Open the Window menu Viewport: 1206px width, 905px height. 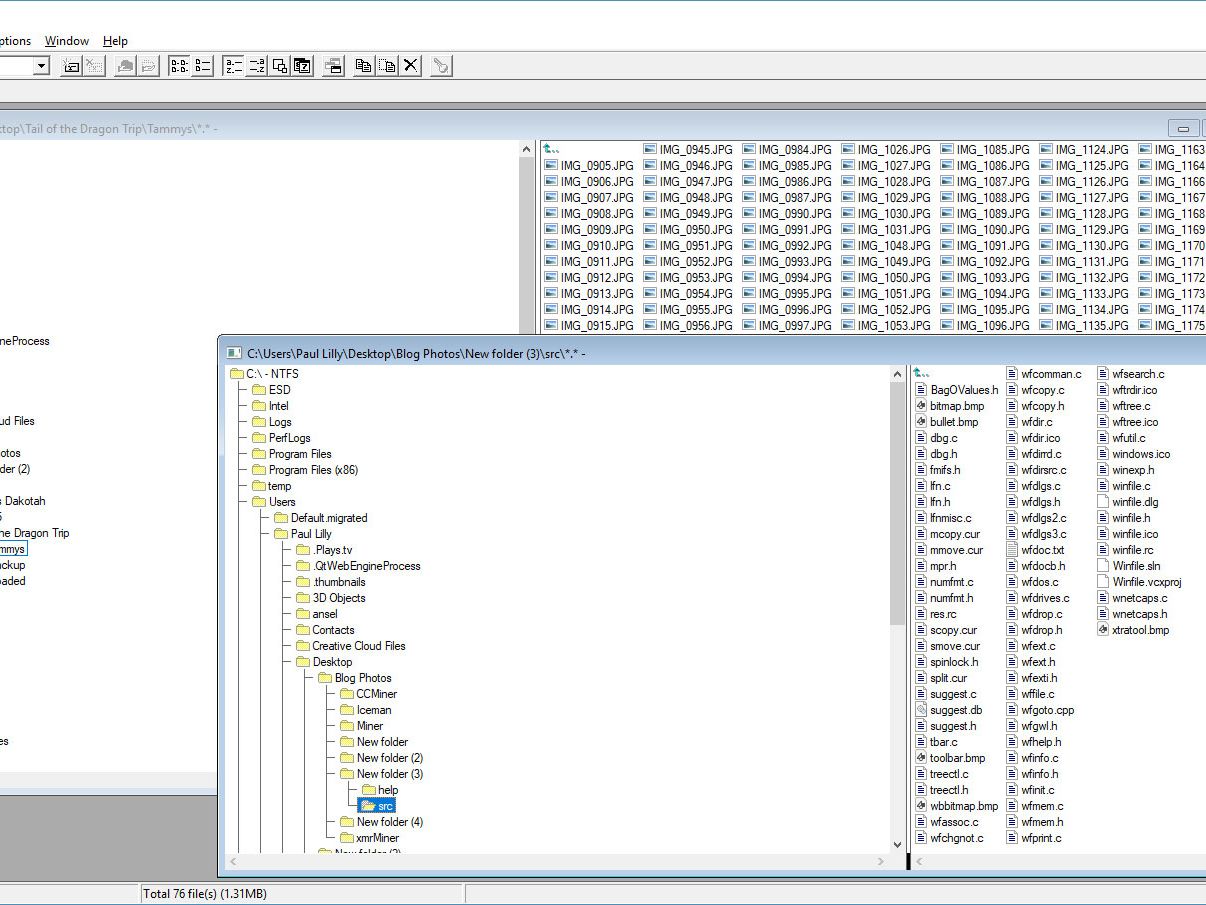click(x=67, y=41)
